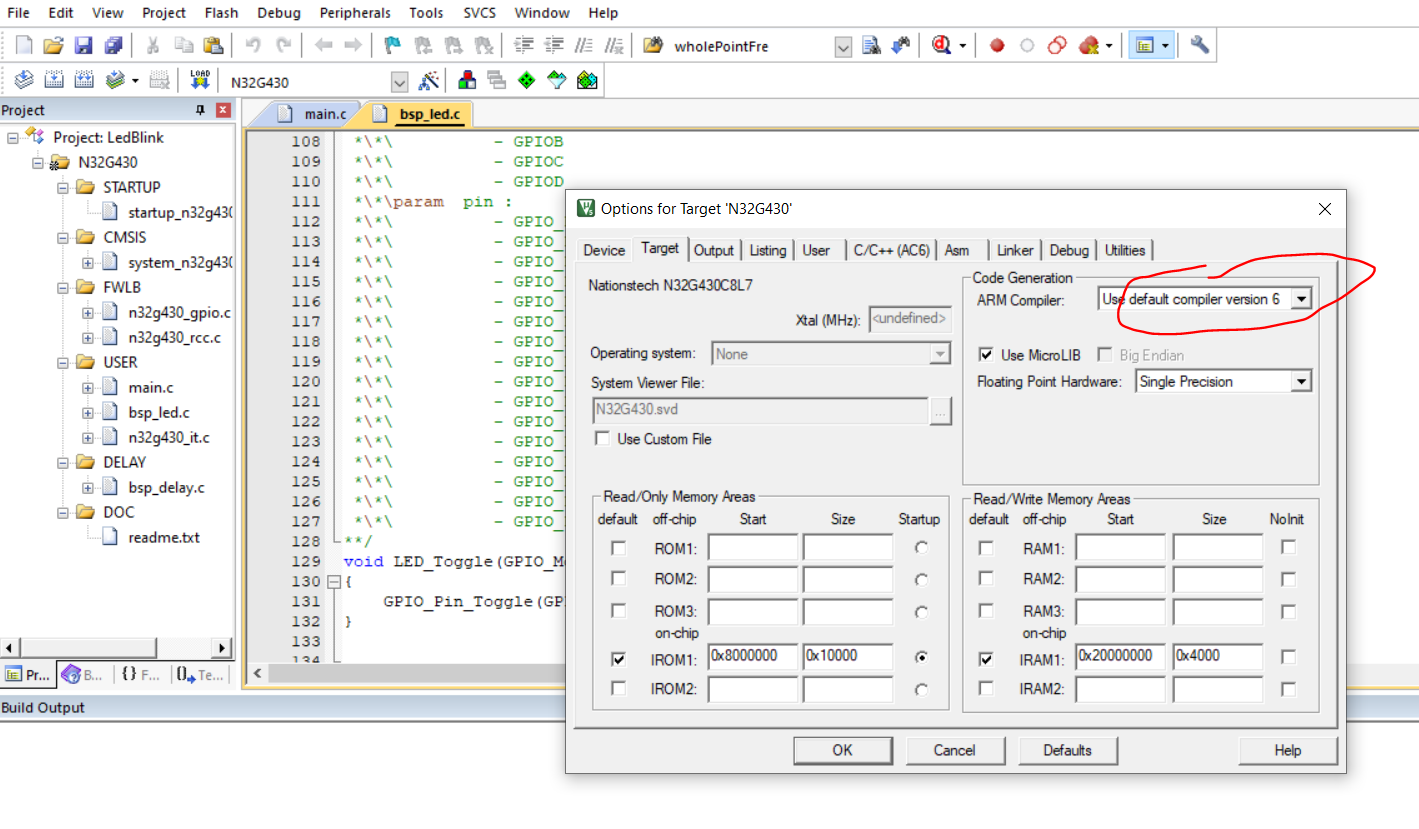Collapse the STARTUP group in project tree
Viewport: 1419px width, 829px height.
pos(63,187)
